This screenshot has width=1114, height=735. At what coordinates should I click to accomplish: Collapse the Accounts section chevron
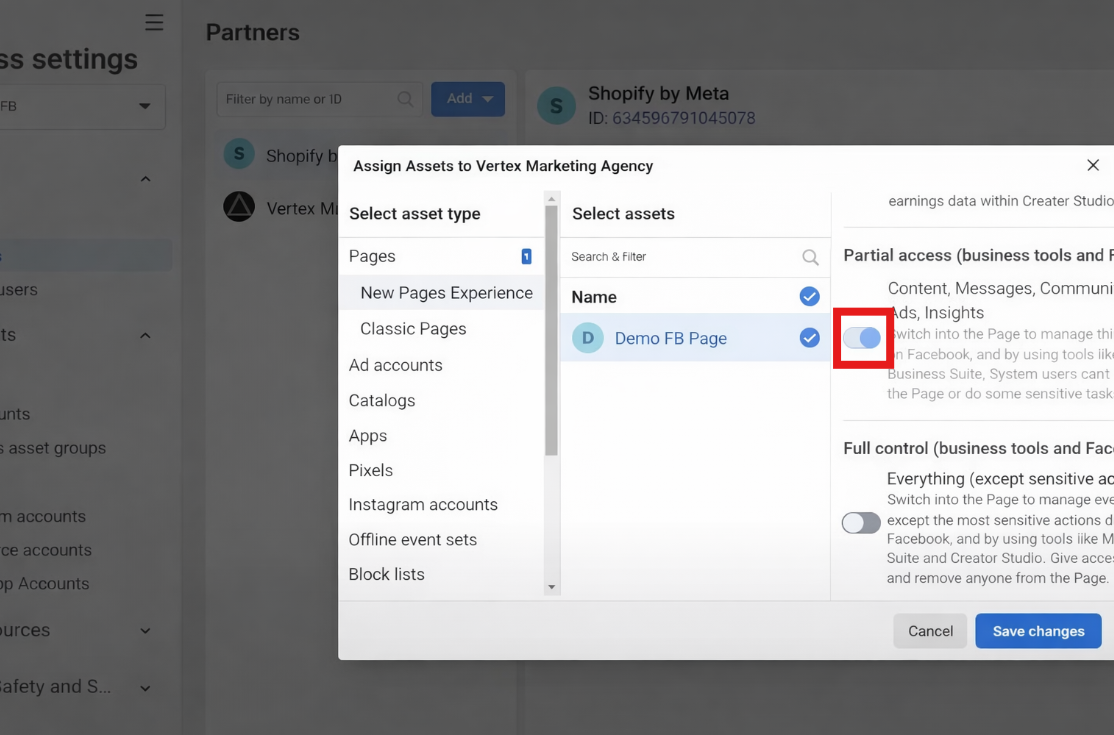click(x=145, y=334)
